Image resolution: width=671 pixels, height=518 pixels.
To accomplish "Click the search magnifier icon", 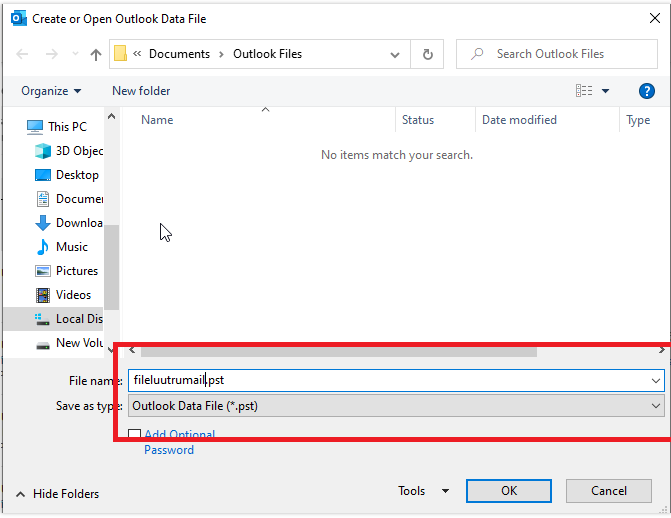I will point(477,54).
